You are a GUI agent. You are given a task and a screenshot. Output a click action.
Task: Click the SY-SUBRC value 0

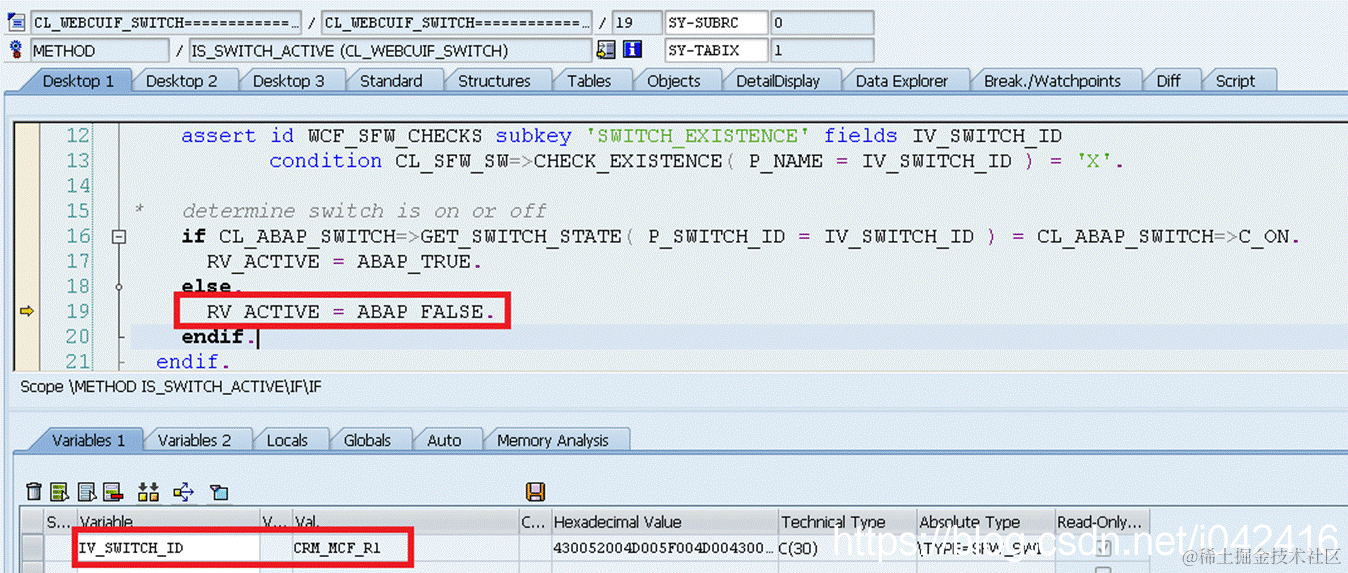click(821, 22)
